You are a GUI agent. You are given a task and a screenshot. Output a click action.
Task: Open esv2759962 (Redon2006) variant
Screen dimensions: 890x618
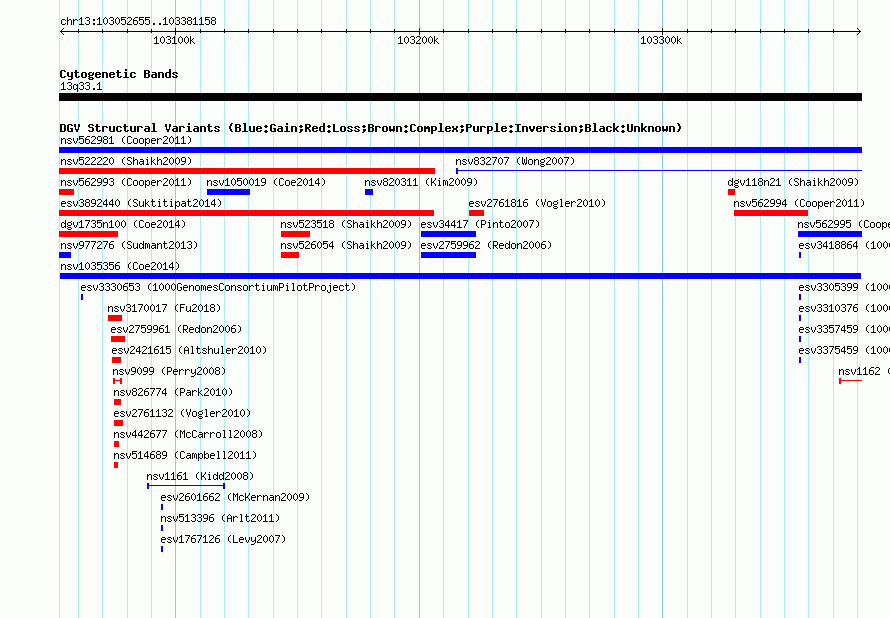point(486,245)
